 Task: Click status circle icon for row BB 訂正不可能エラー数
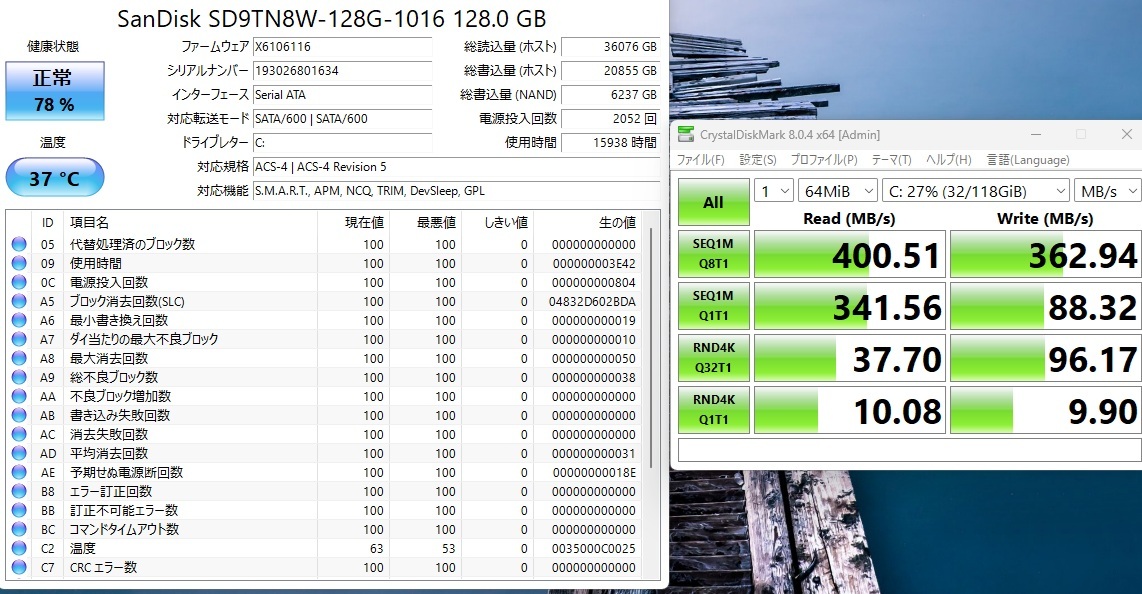tap(19, 510)
